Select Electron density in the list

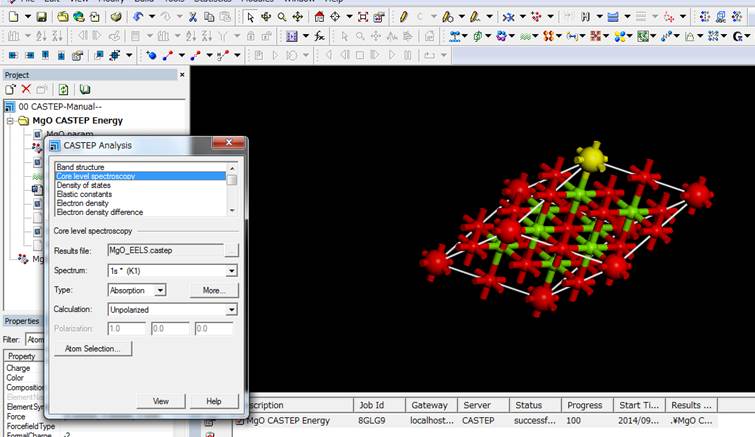[82, 203]
